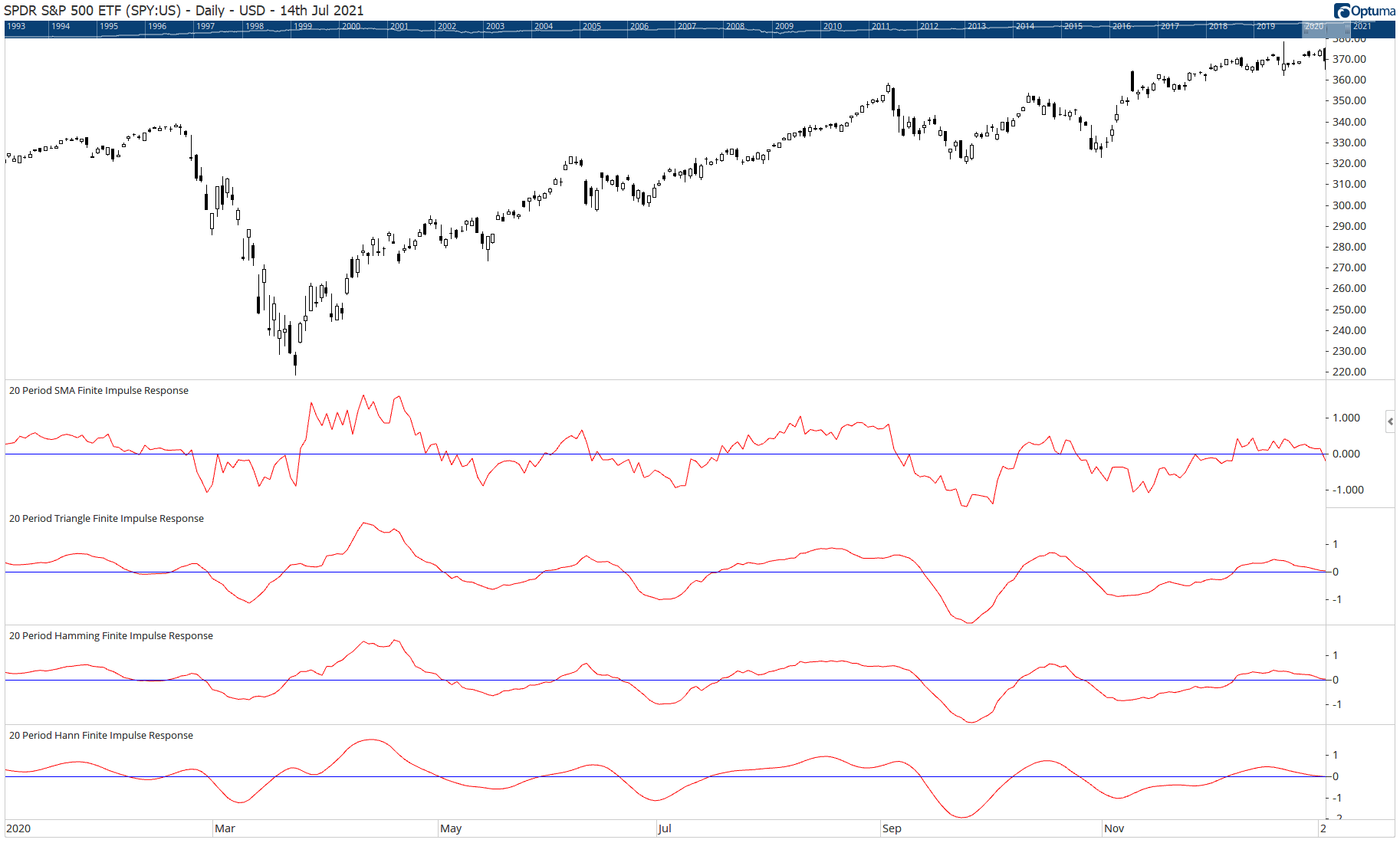Select the 20 Period Hamming Finite Impulse Response label
Image resolution: width=1400 pixels, height=843 pixels.
point(111,635)
